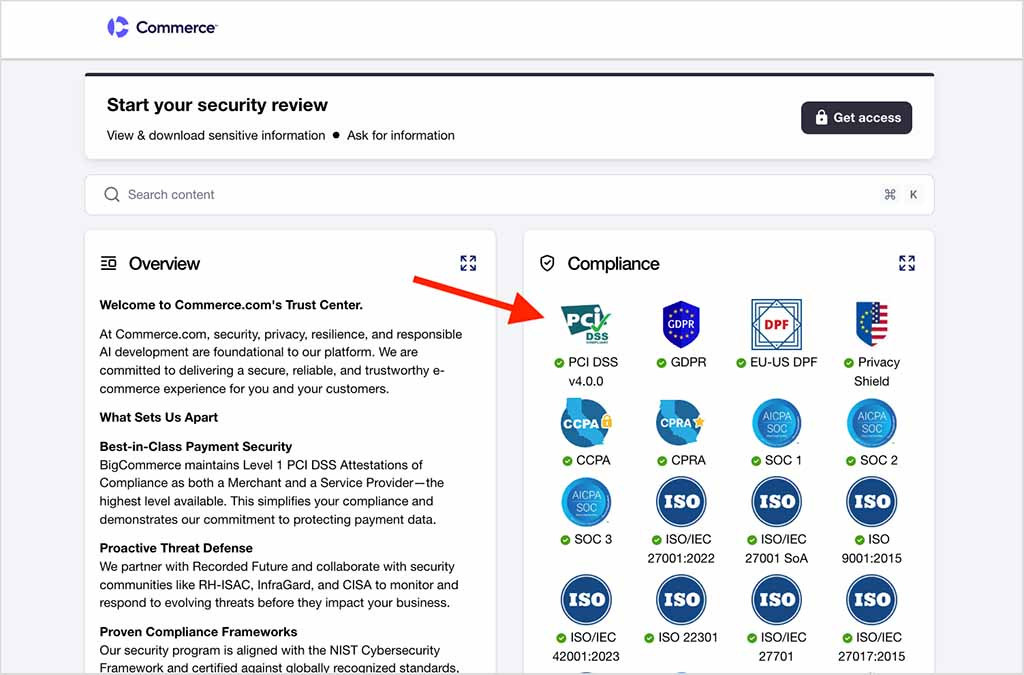The width and height of the screenshot is (1024, 675).
Task: Open the EU-US DPF badge
Action: pos(776,324)
